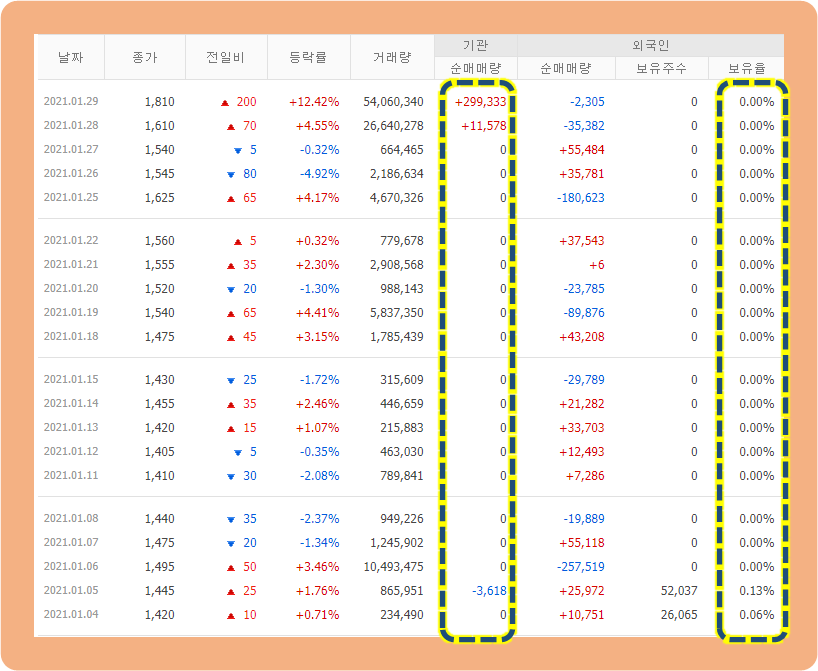Click institutional net buy +299,333
Image resolution: width=818 pixels, height=671 pixels.
[x=480, y=102]
